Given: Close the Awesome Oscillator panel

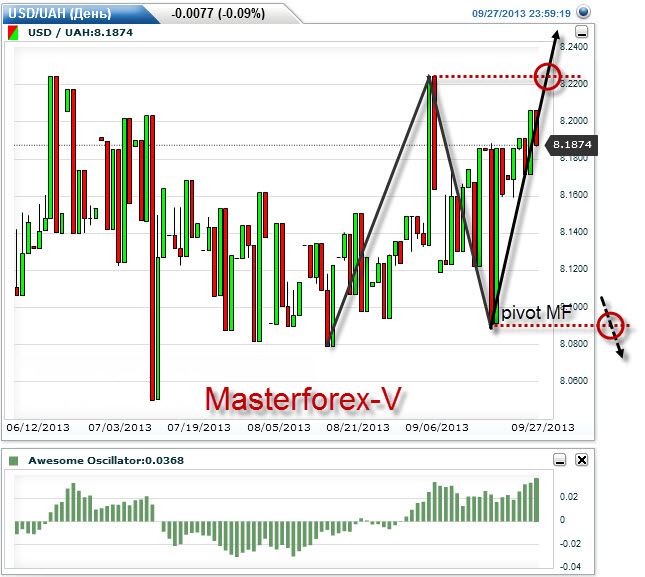Looking at the screenshot, I should 581,460.
